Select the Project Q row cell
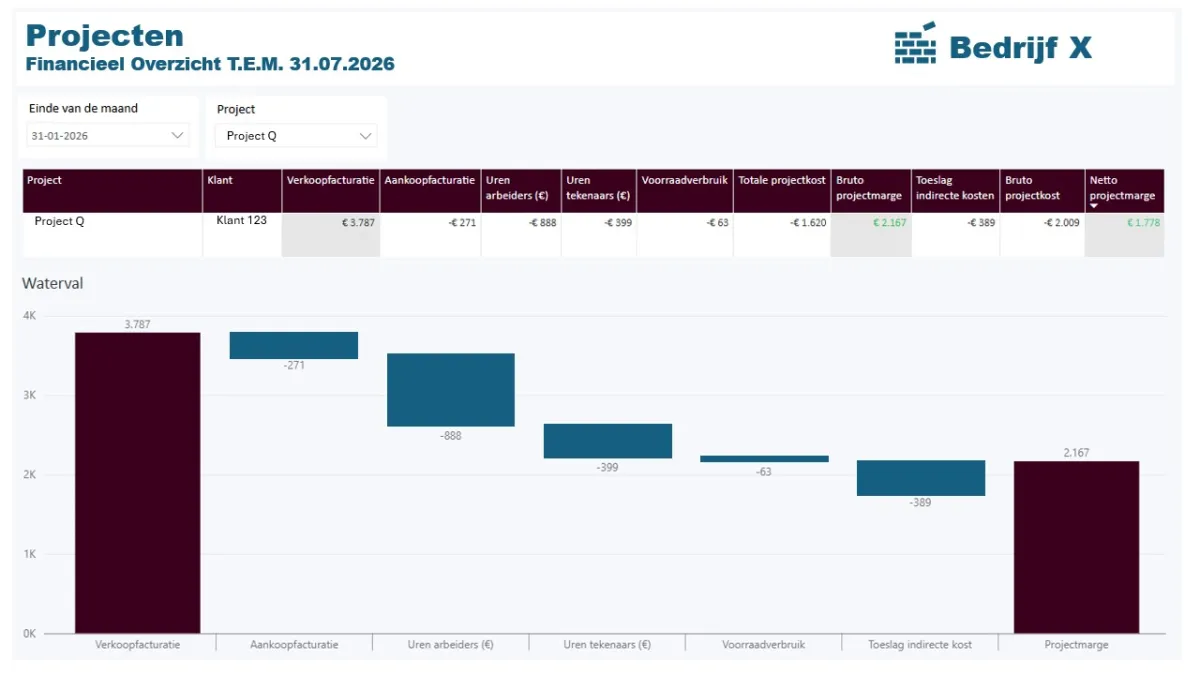 [x=60, y=222]
